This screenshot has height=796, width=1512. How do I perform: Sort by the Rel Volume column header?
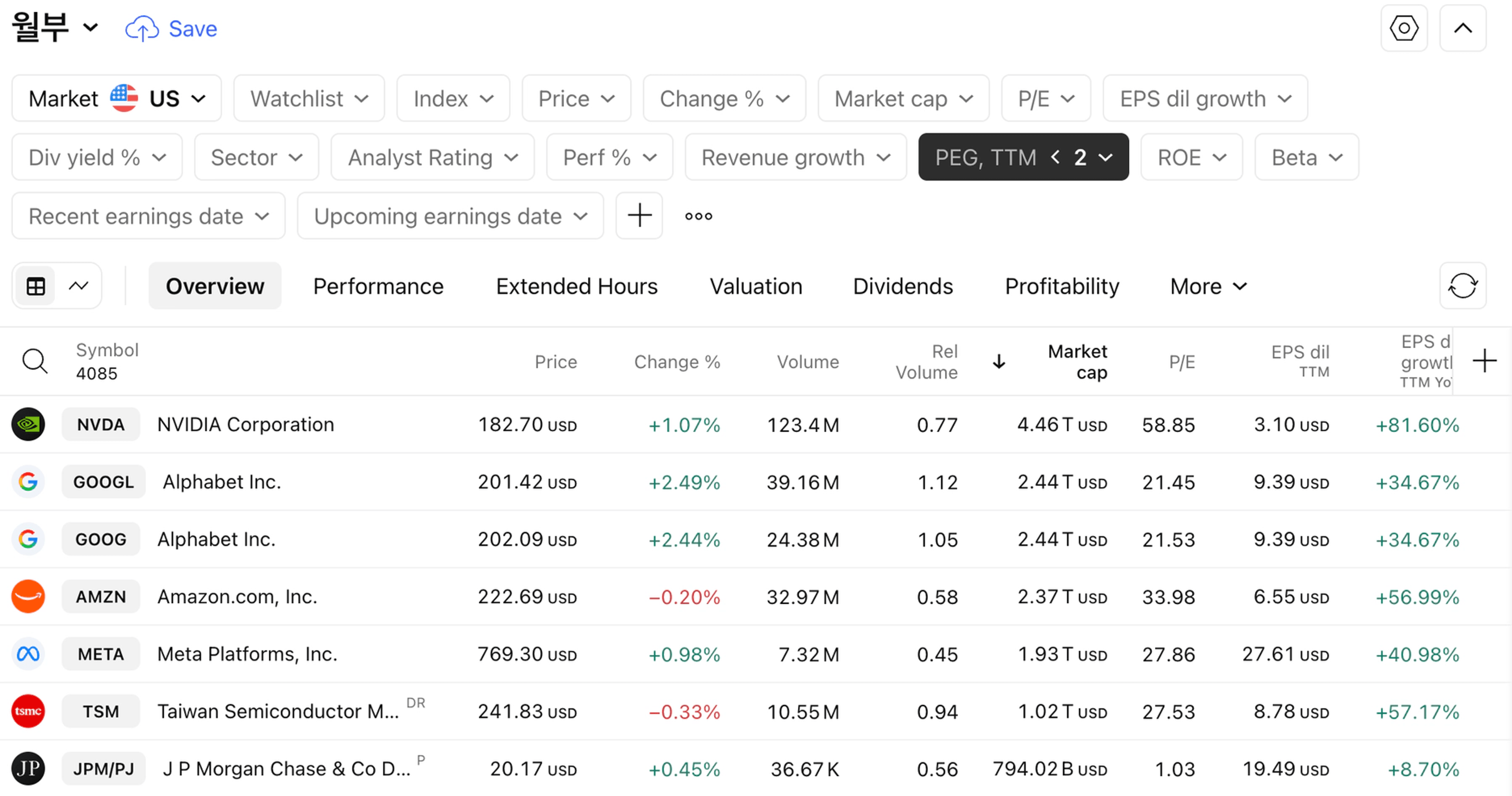tap(926, 362)
